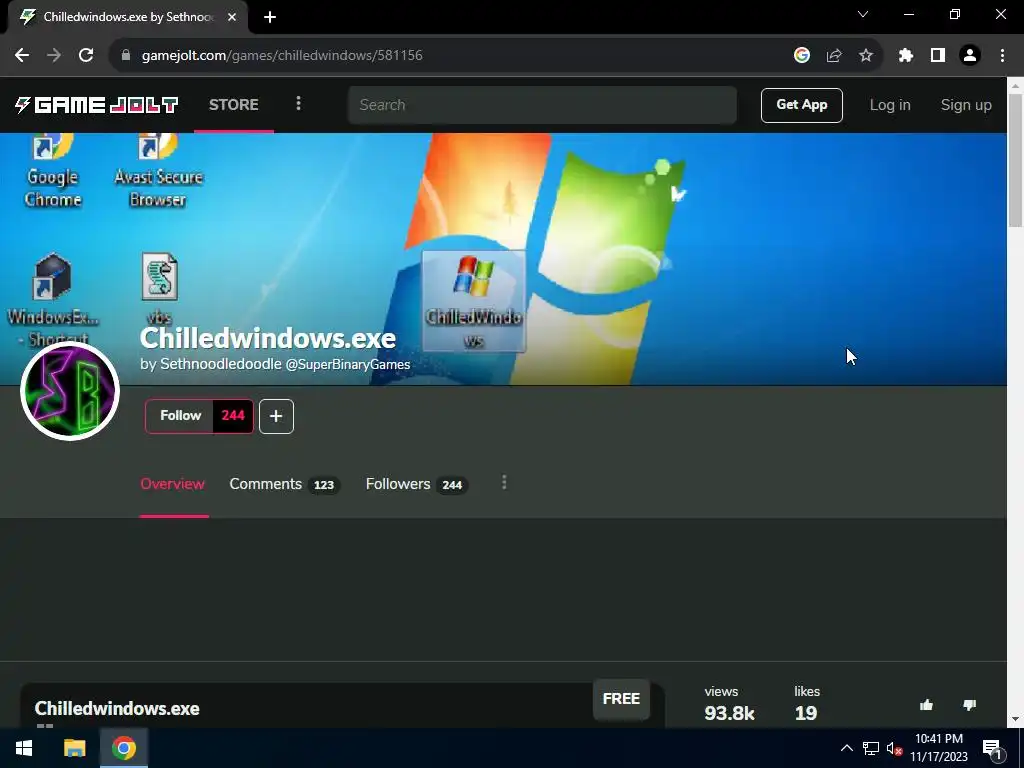This screenshot has height=768, width=1024.
Task: Click the Google icon in the address bar
Action: click(x=802, y=56)
